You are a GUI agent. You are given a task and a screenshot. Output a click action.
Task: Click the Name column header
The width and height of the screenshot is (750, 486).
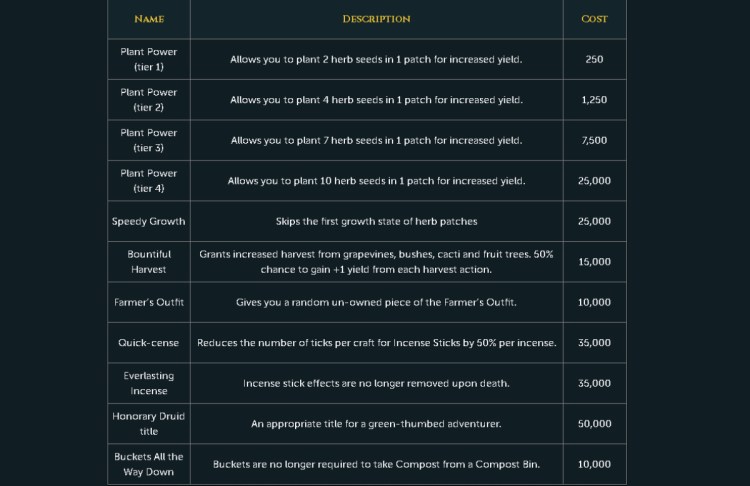point(149,19)
